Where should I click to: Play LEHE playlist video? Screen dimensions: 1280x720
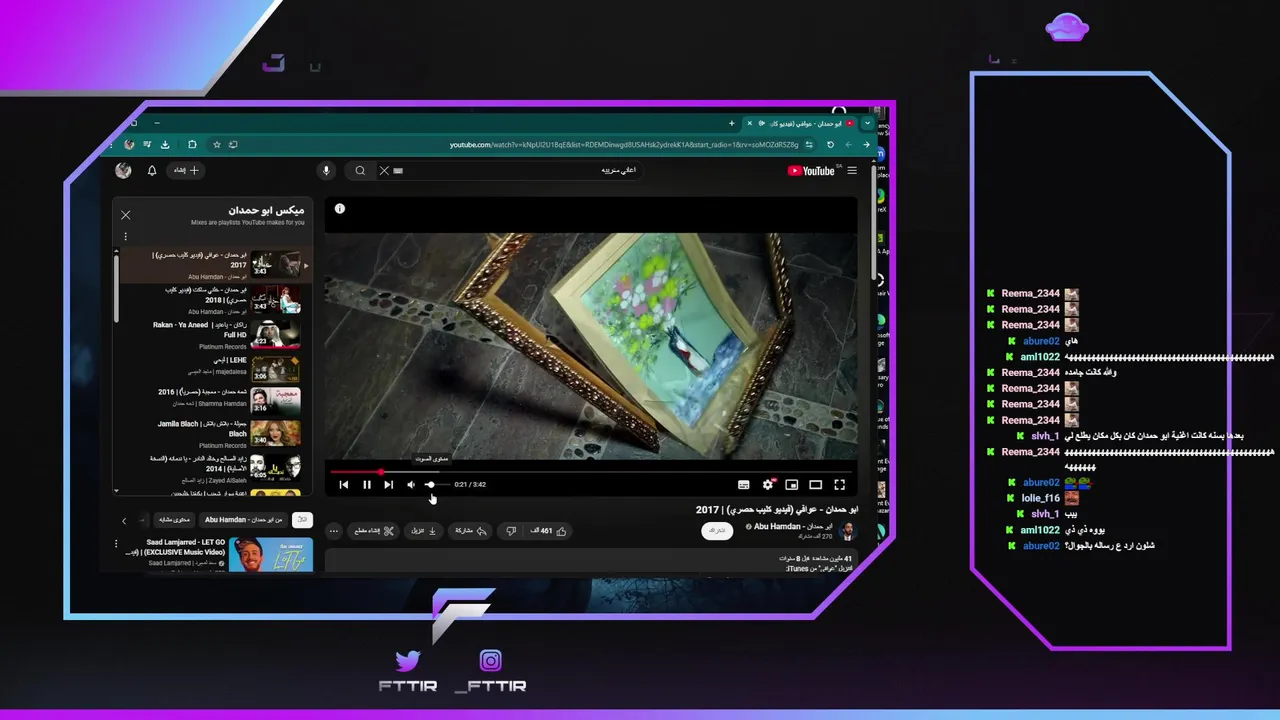214,368
